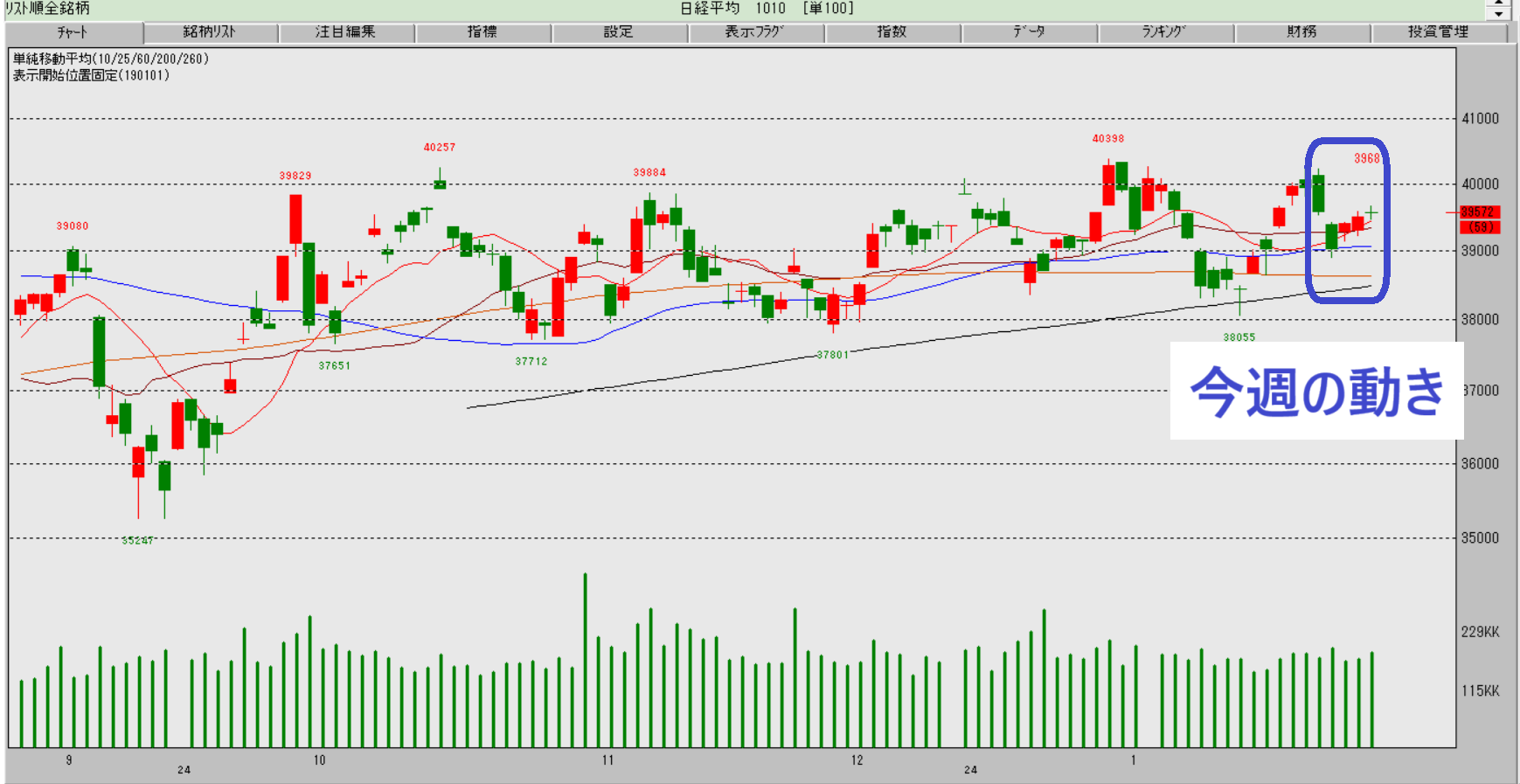1520x784 pixels.
Task: Click the 39829 high price label
Action: coord(295,176)
